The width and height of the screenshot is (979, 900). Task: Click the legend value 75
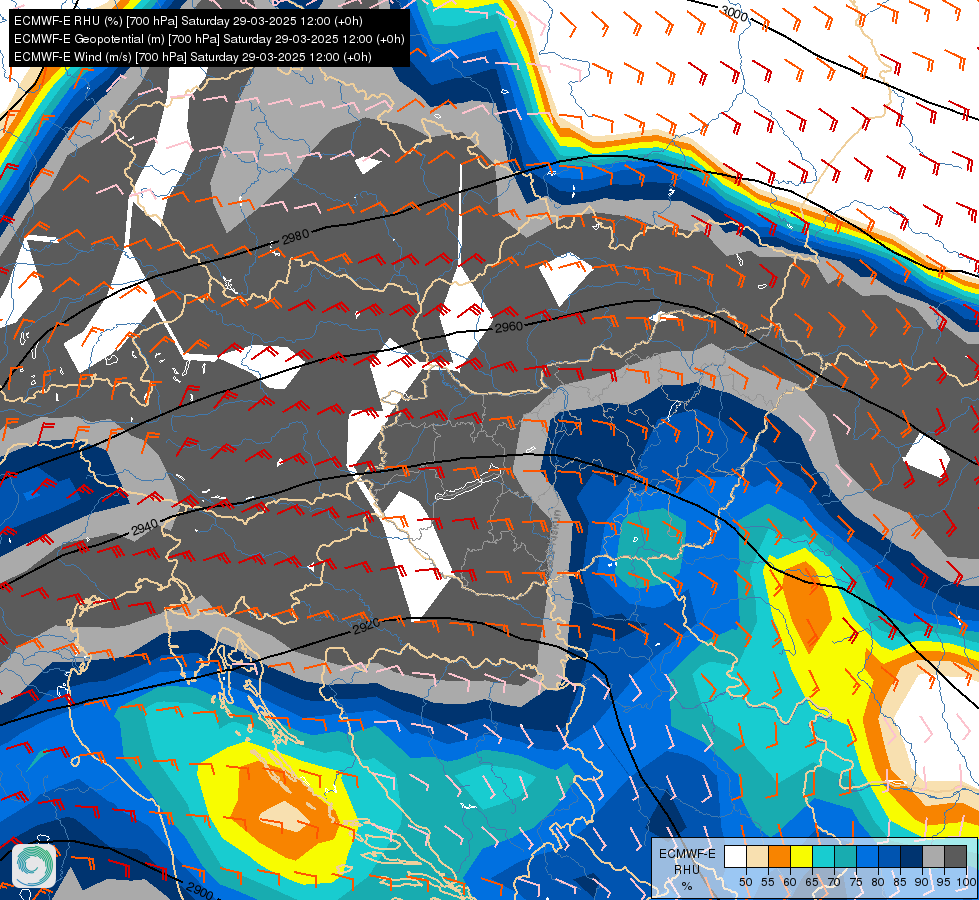[856, 882]
